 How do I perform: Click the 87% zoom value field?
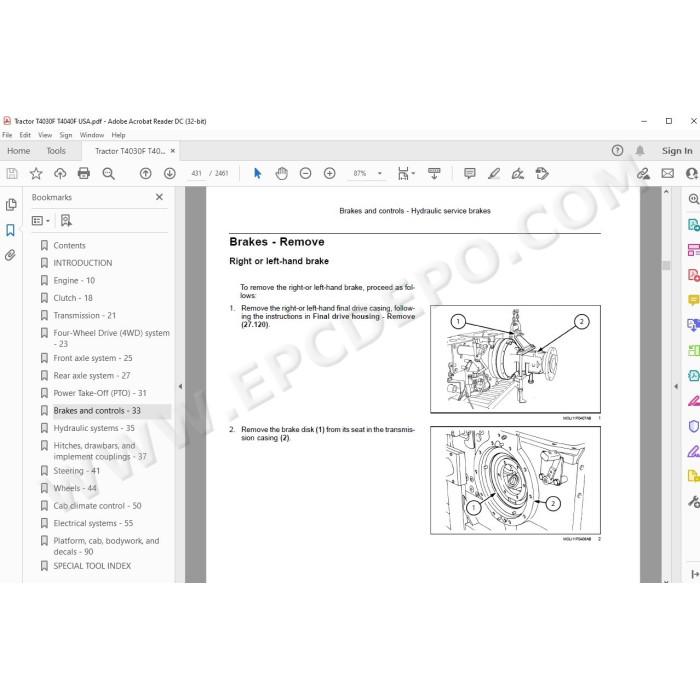(360, 173)
